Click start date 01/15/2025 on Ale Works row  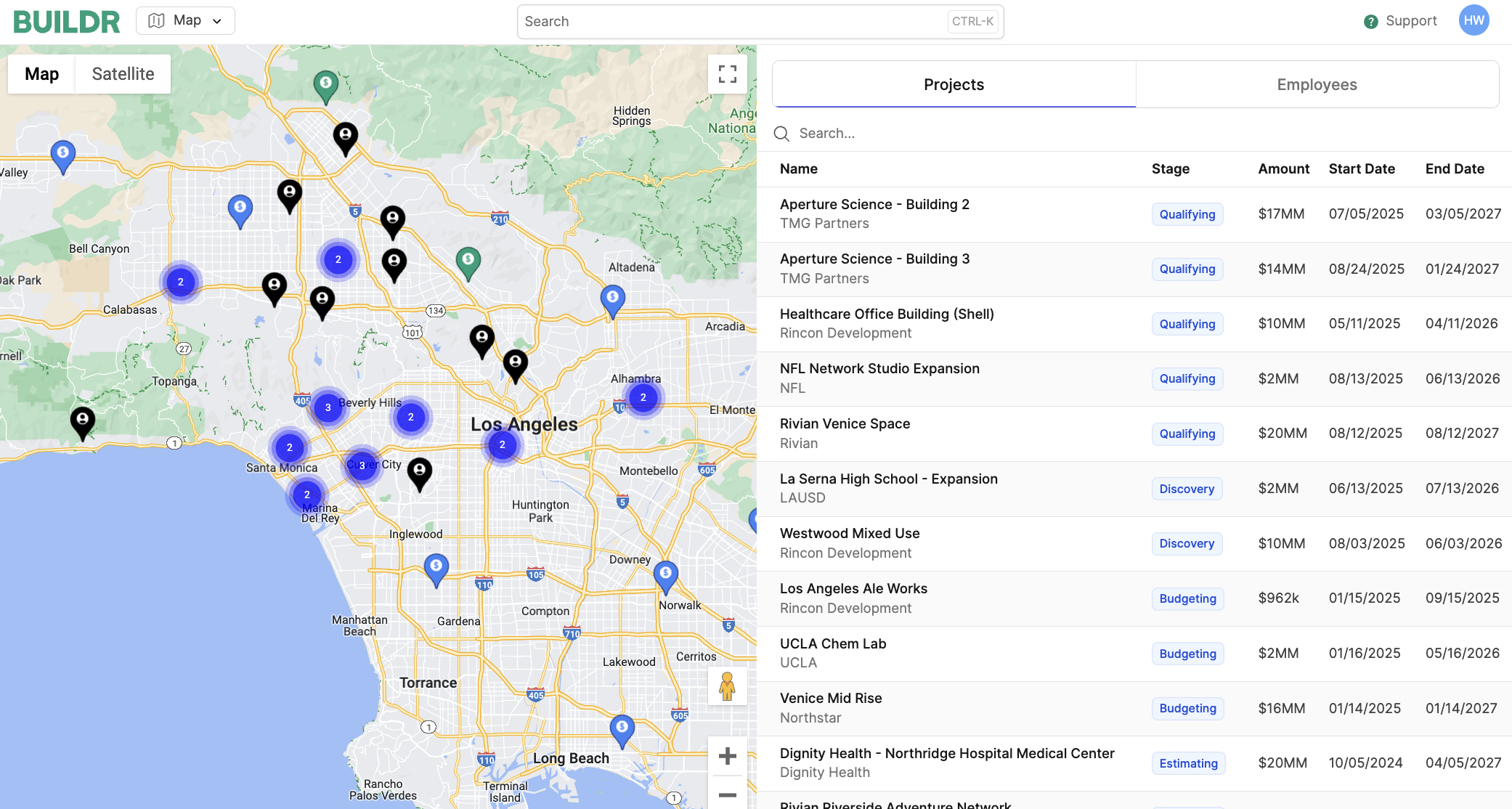[1365, 598]
